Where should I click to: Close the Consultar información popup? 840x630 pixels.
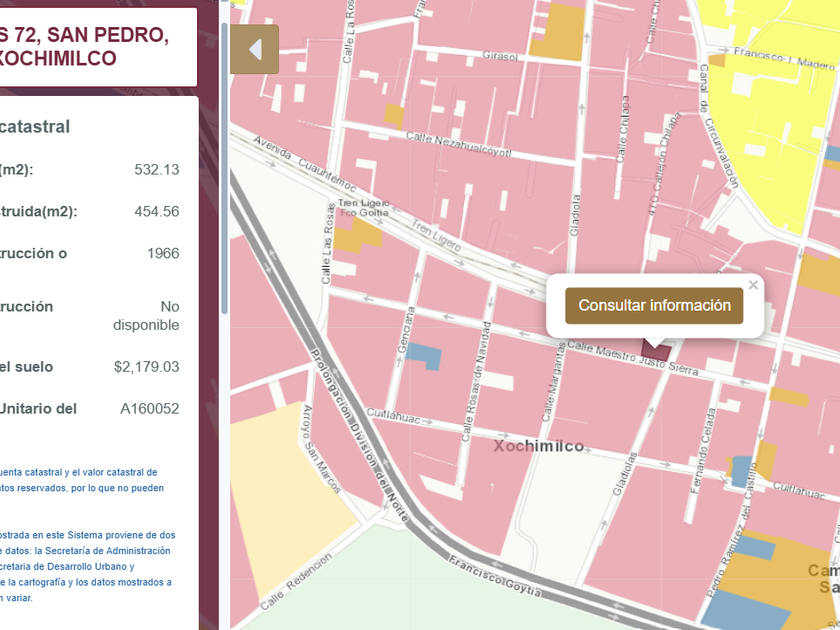click(753, 286)
